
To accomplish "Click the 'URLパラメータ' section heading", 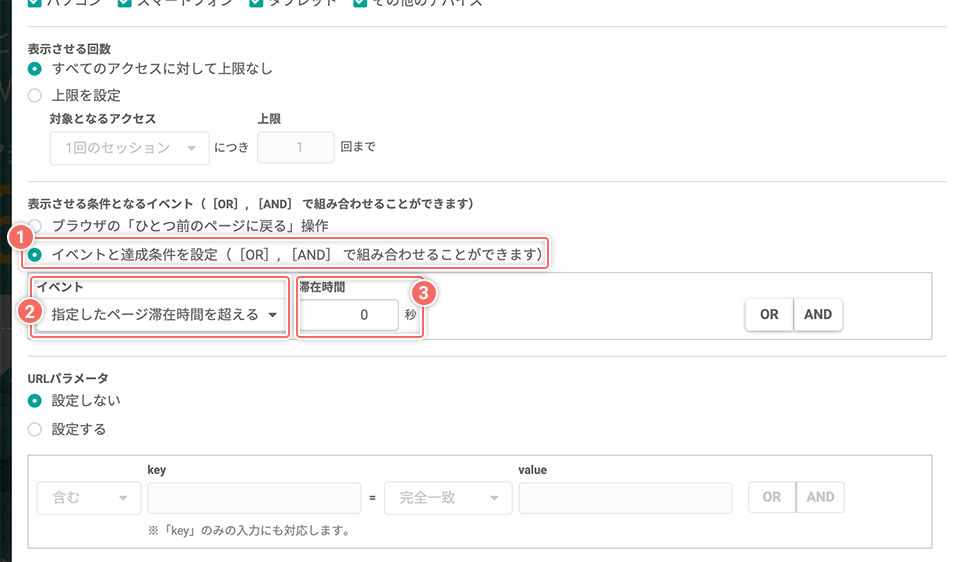I will (x=68, y=378).
